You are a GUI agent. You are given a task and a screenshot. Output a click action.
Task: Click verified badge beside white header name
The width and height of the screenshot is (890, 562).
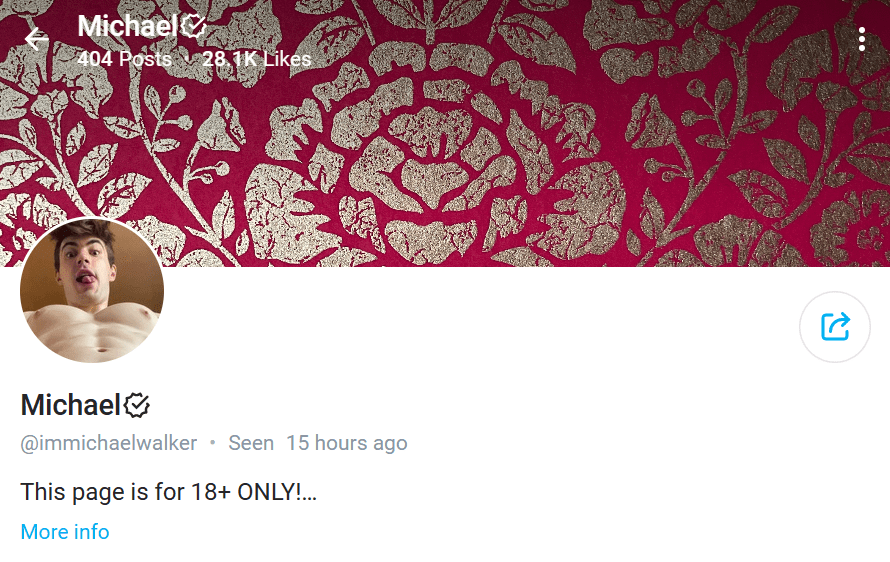point(194,26)
